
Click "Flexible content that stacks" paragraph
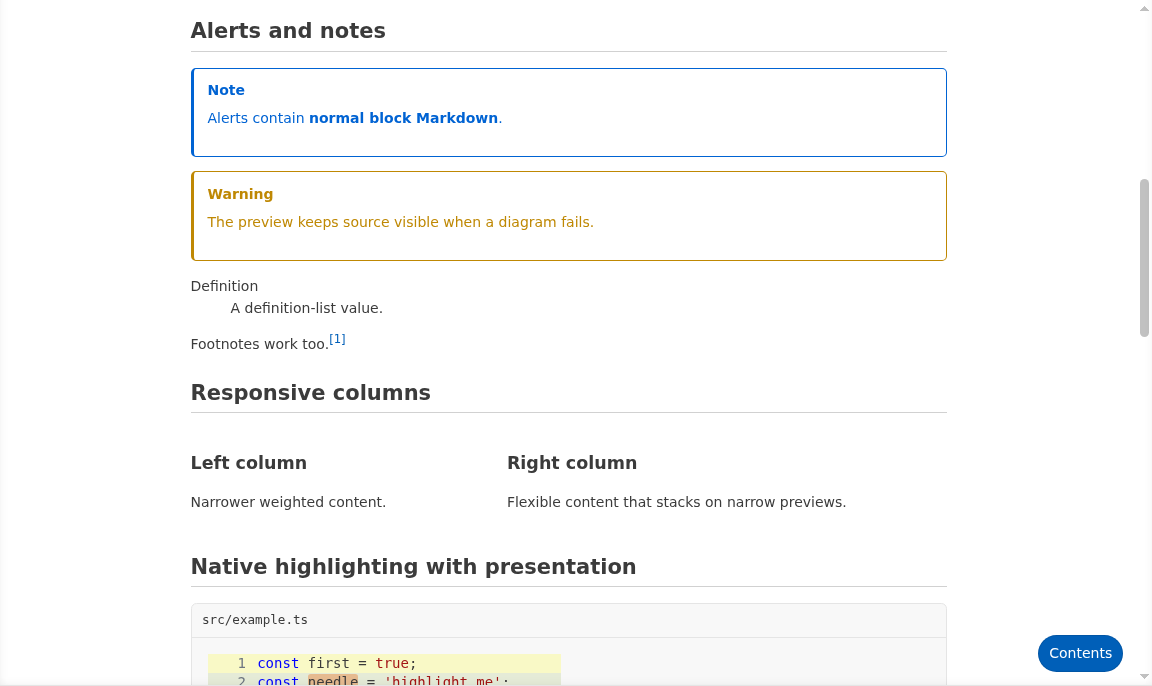click(677, 502)
